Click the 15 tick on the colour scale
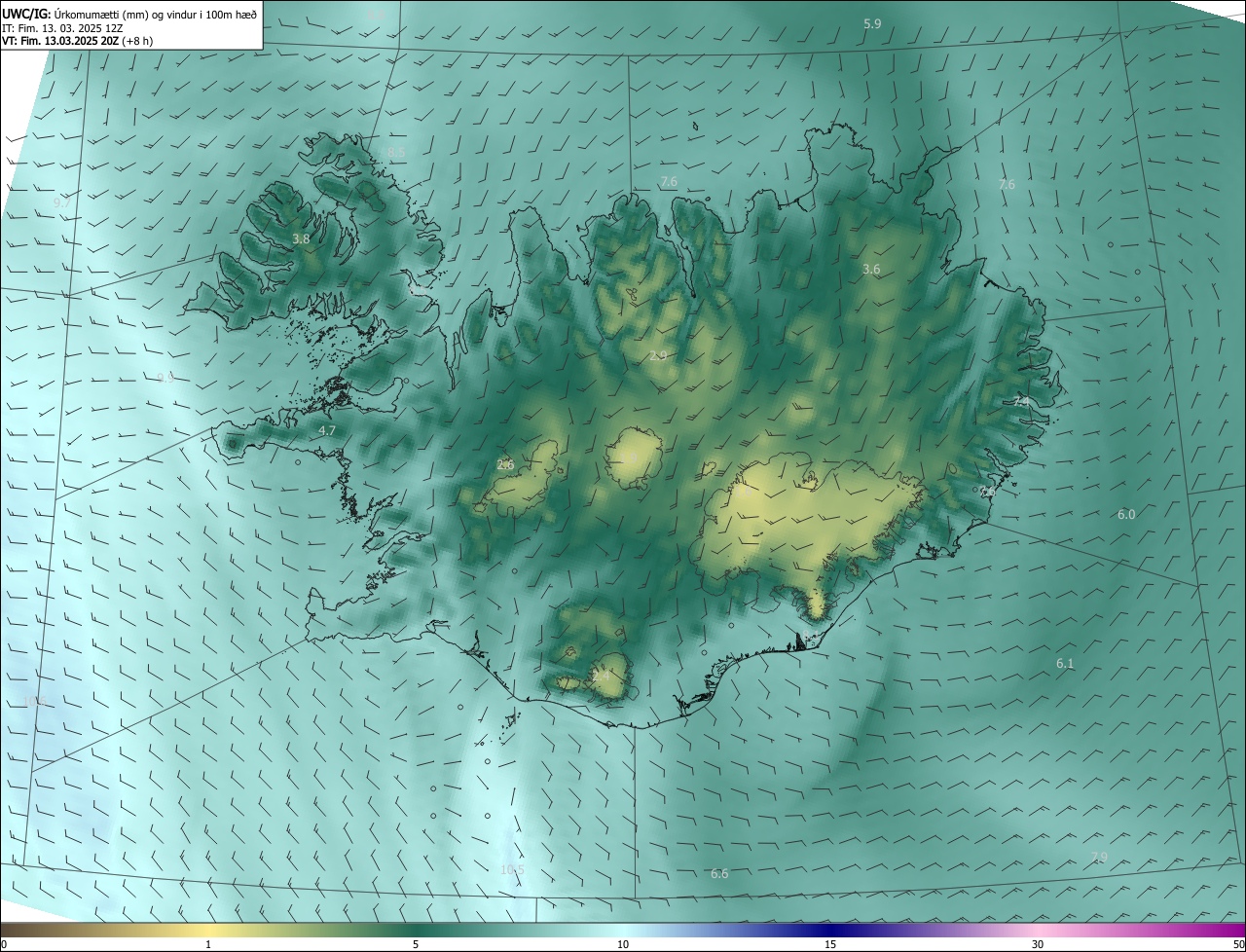The height and width of the screenshot is (952, 1246). click(x=830, y=944)
